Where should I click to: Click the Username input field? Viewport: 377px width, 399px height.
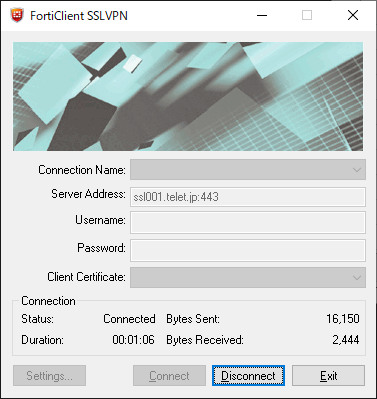(x=248, y=222)
